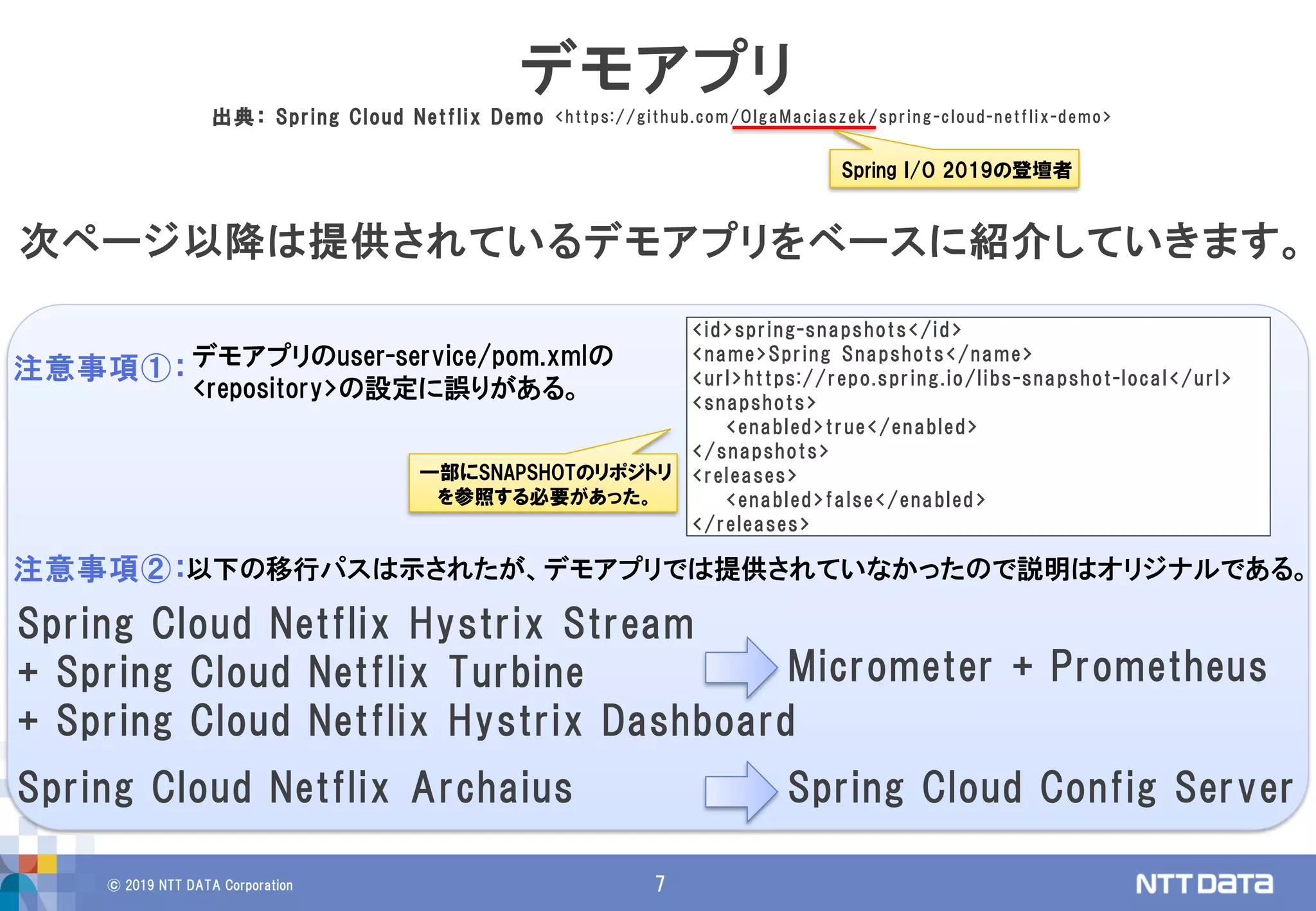Click the '<name>Spring Snapshots</name>' line
The image size is (1316, 911).
862,354
